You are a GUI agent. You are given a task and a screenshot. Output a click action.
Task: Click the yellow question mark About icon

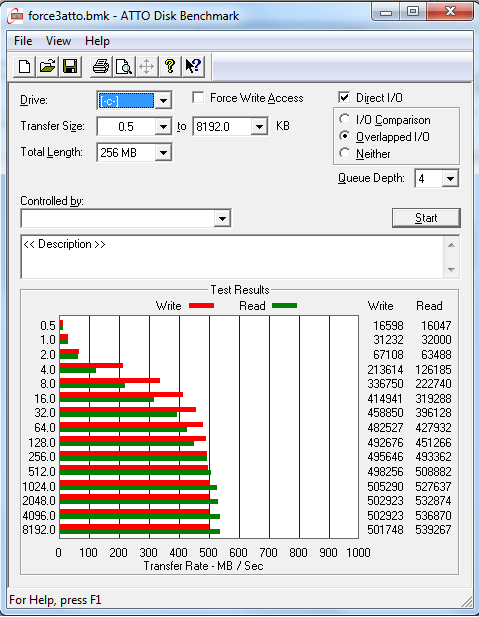[170, 67]
